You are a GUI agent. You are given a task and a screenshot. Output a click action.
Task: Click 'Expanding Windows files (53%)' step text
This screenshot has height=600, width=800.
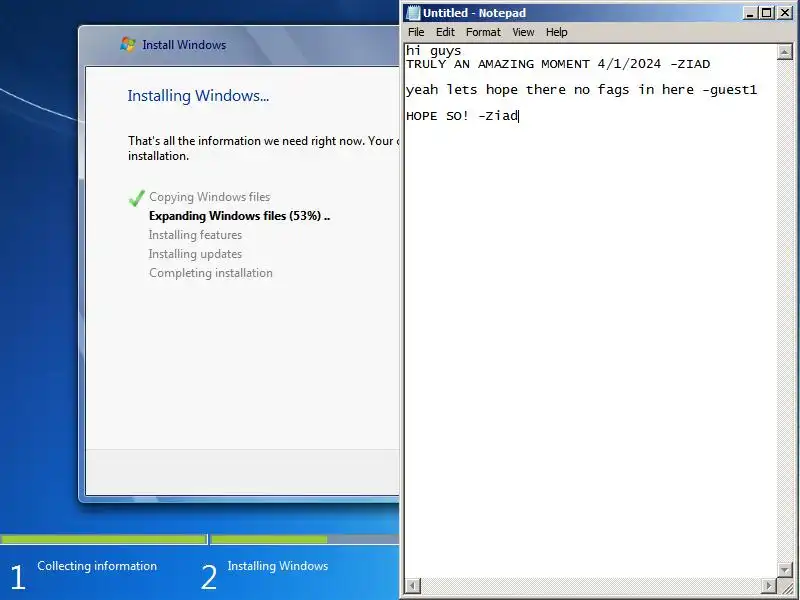pos(239,216)
